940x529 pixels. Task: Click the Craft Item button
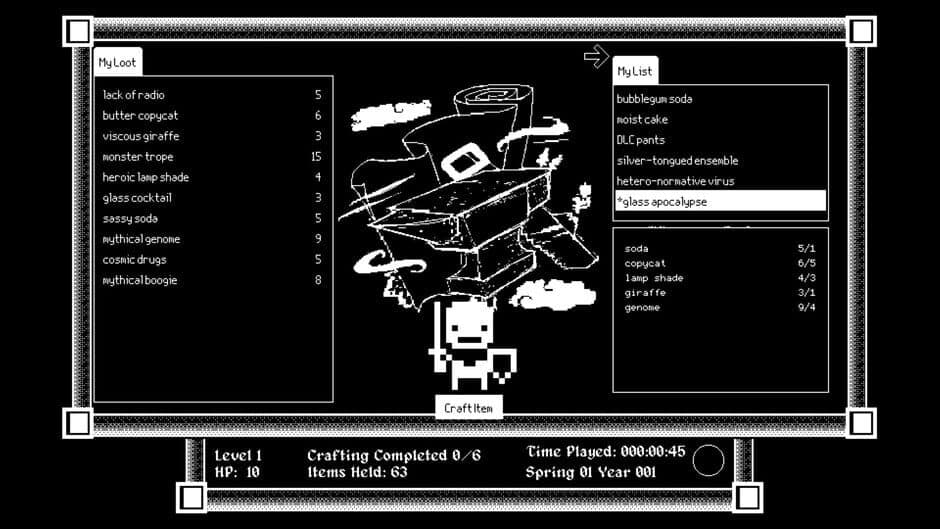(x=469, y=408)
